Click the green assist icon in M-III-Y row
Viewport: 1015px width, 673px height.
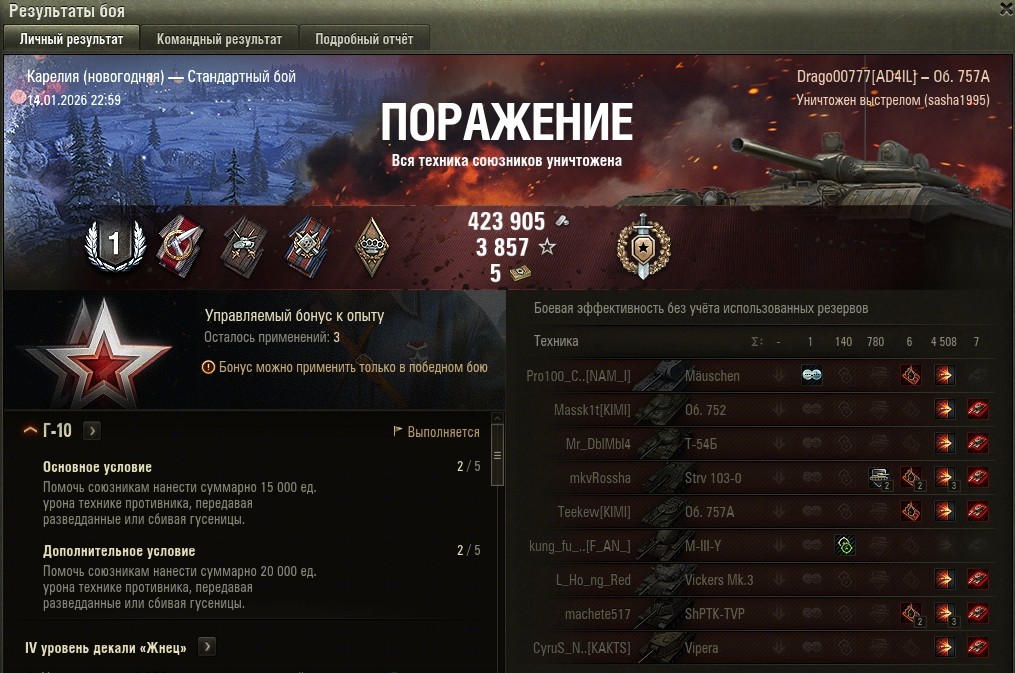coord(845,546)
